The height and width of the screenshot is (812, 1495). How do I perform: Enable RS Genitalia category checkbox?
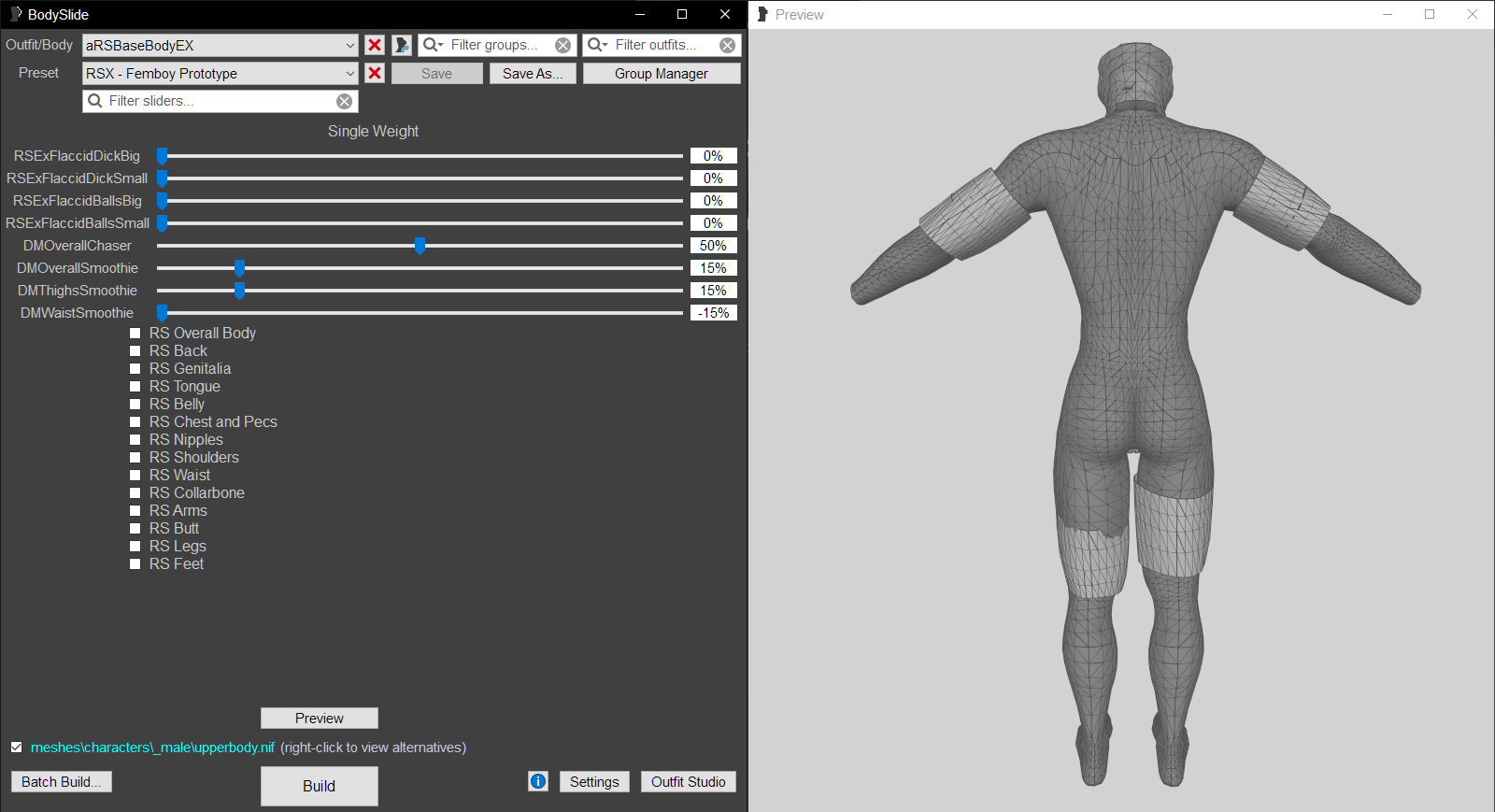point(135,368)
